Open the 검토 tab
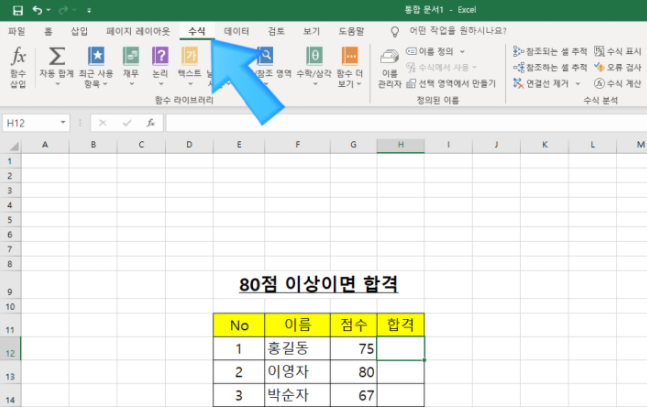Viewport: 647px width, 407px height. tap(276, 31)
